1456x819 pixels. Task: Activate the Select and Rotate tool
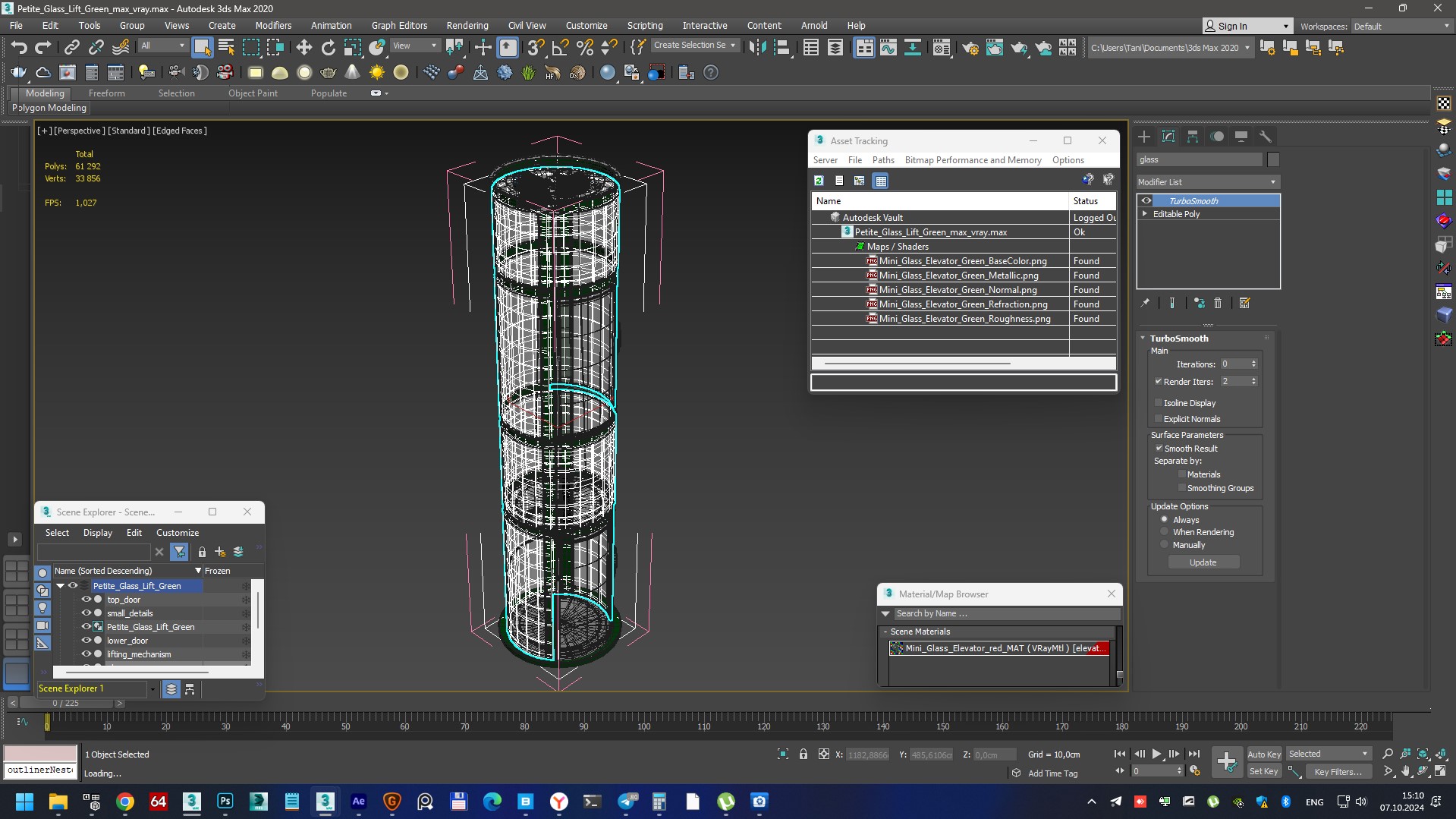328,47
